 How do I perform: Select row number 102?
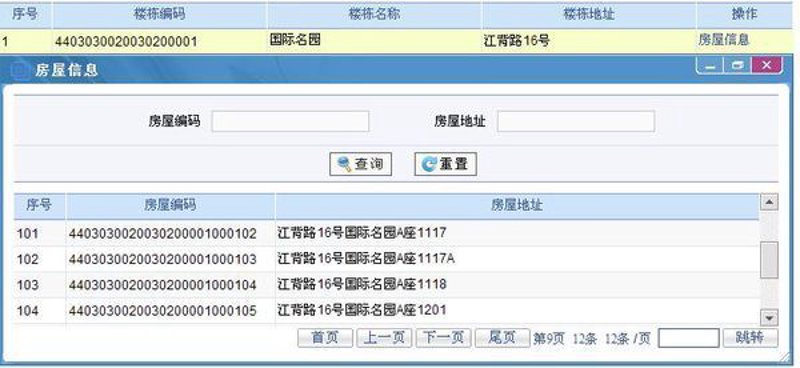pyautogui.click(x=28, y=259)
